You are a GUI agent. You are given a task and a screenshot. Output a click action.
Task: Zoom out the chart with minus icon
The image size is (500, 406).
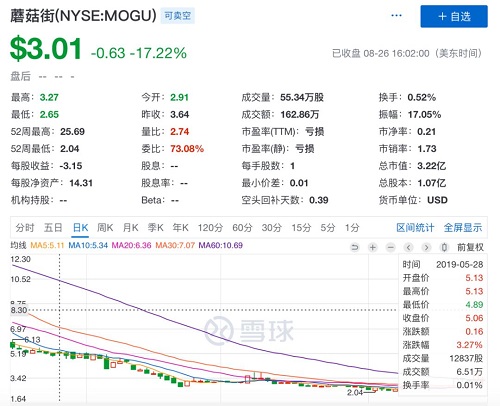391,247
